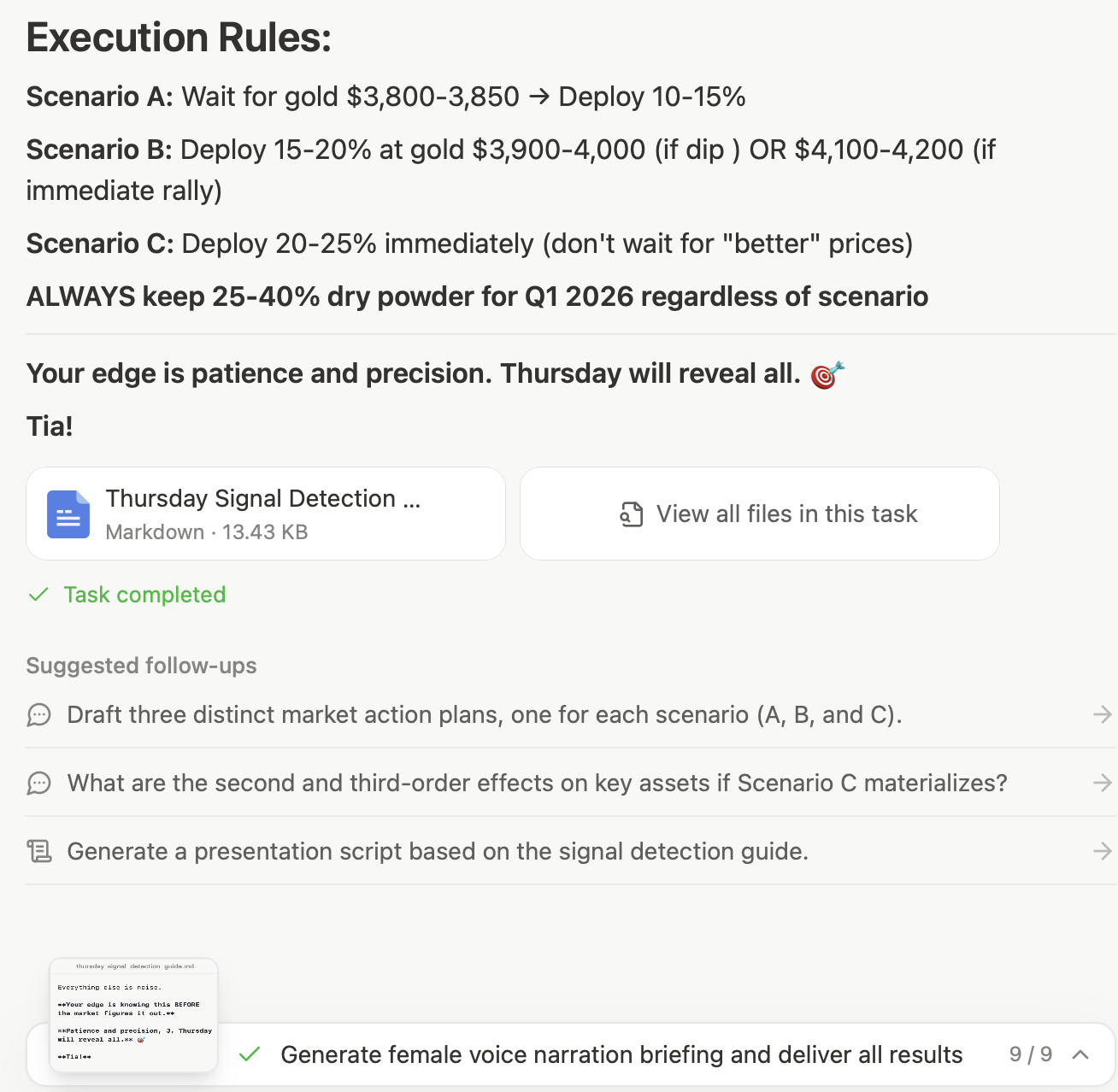Click green checkmark next to Task completed
This screenshot has width=1118, height=1092.
click(x=38, y=595)
